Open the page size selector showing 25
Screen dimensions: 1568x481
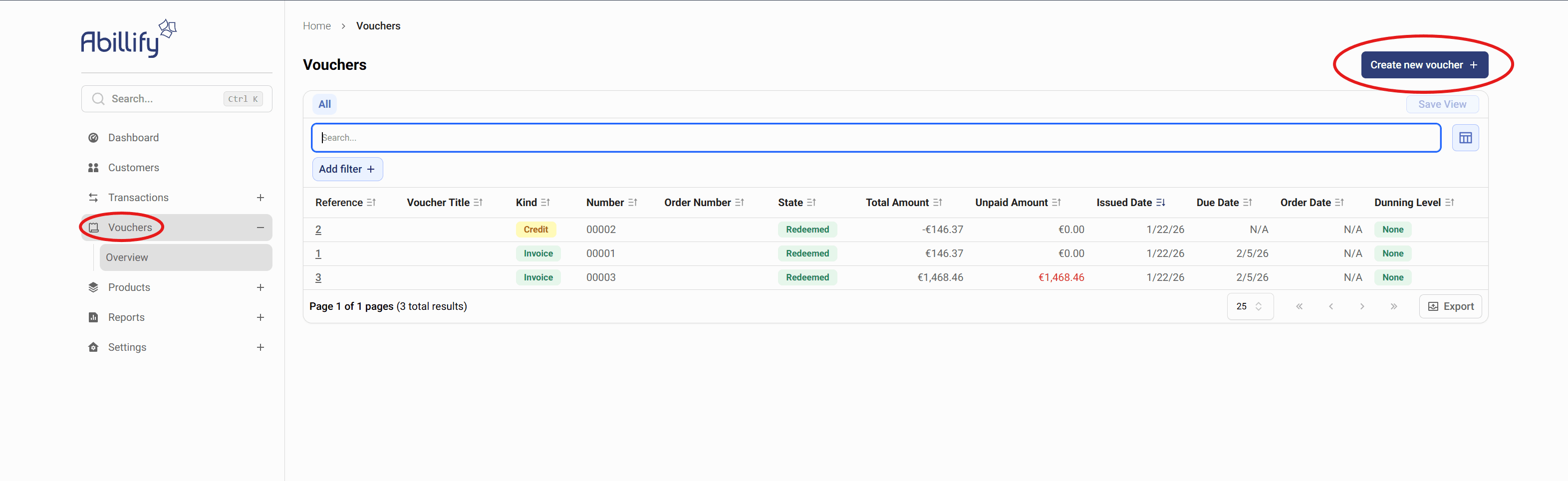pyautogui.click(x=1249, y=306)
